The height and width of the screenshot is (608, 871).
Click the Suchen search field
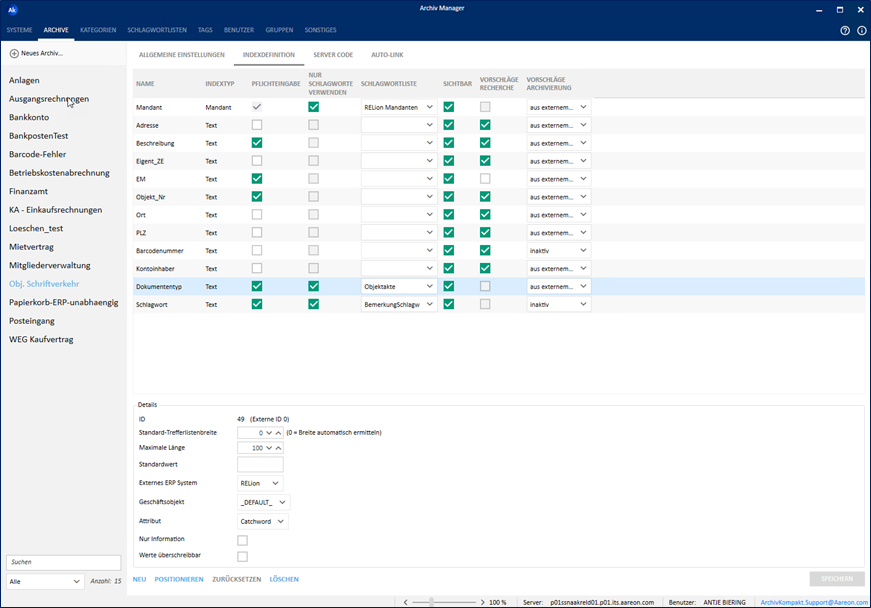(62, 562)
